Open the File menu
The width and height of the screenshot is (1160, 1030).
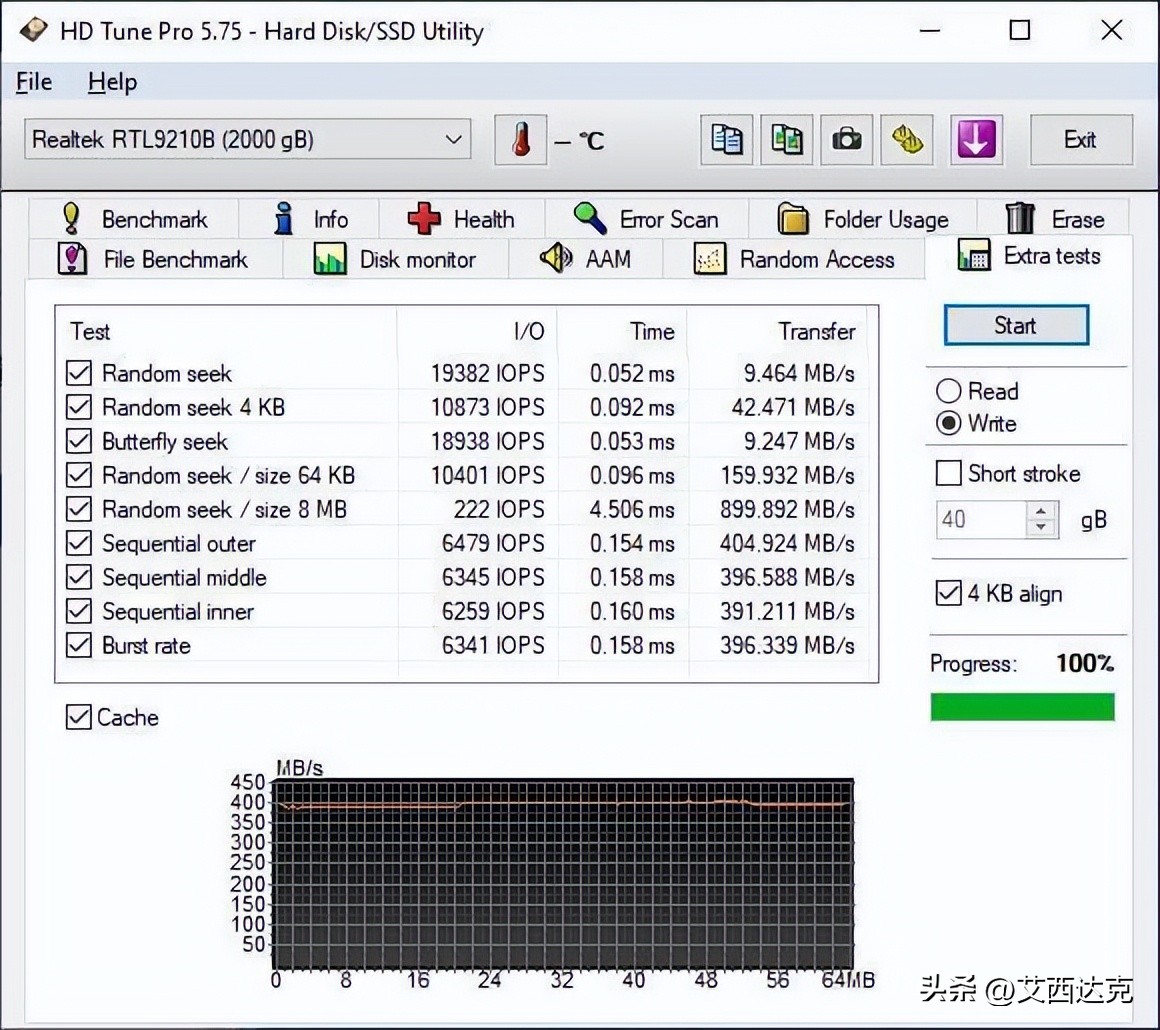tap(33, 81)
